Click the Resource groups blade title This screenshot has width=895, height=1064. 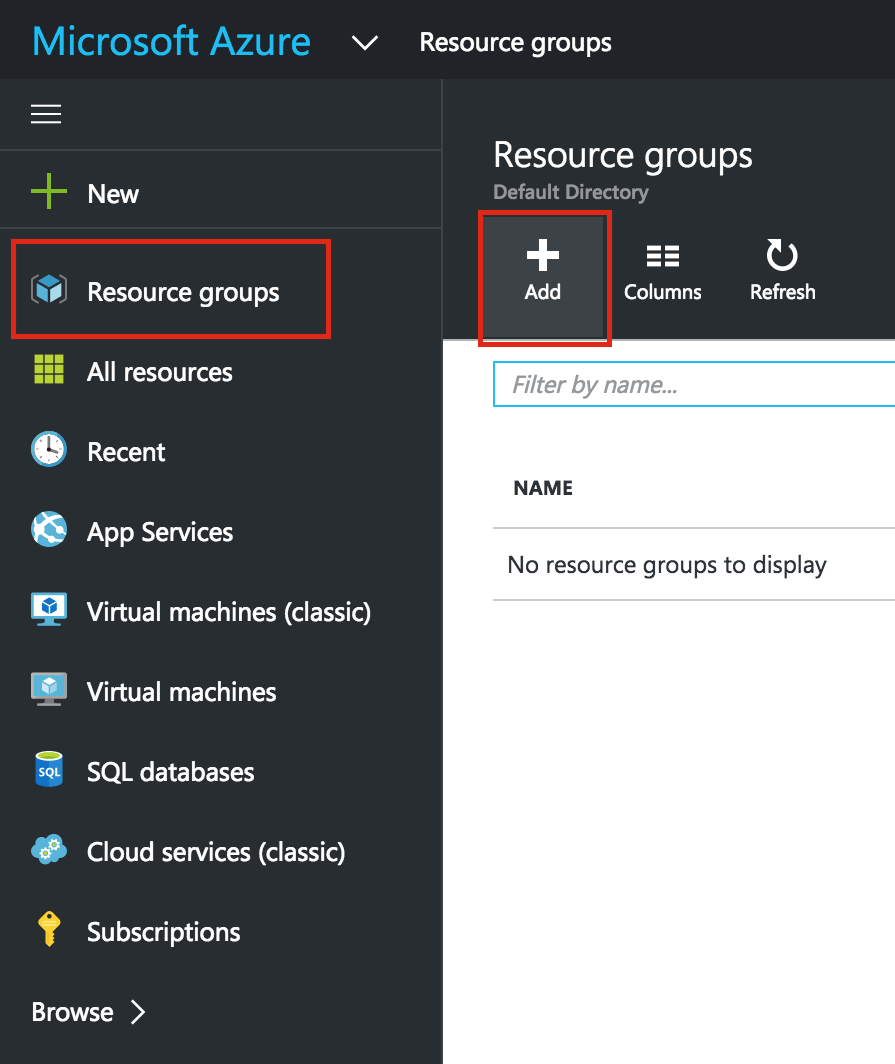click(x=622, y=155)
